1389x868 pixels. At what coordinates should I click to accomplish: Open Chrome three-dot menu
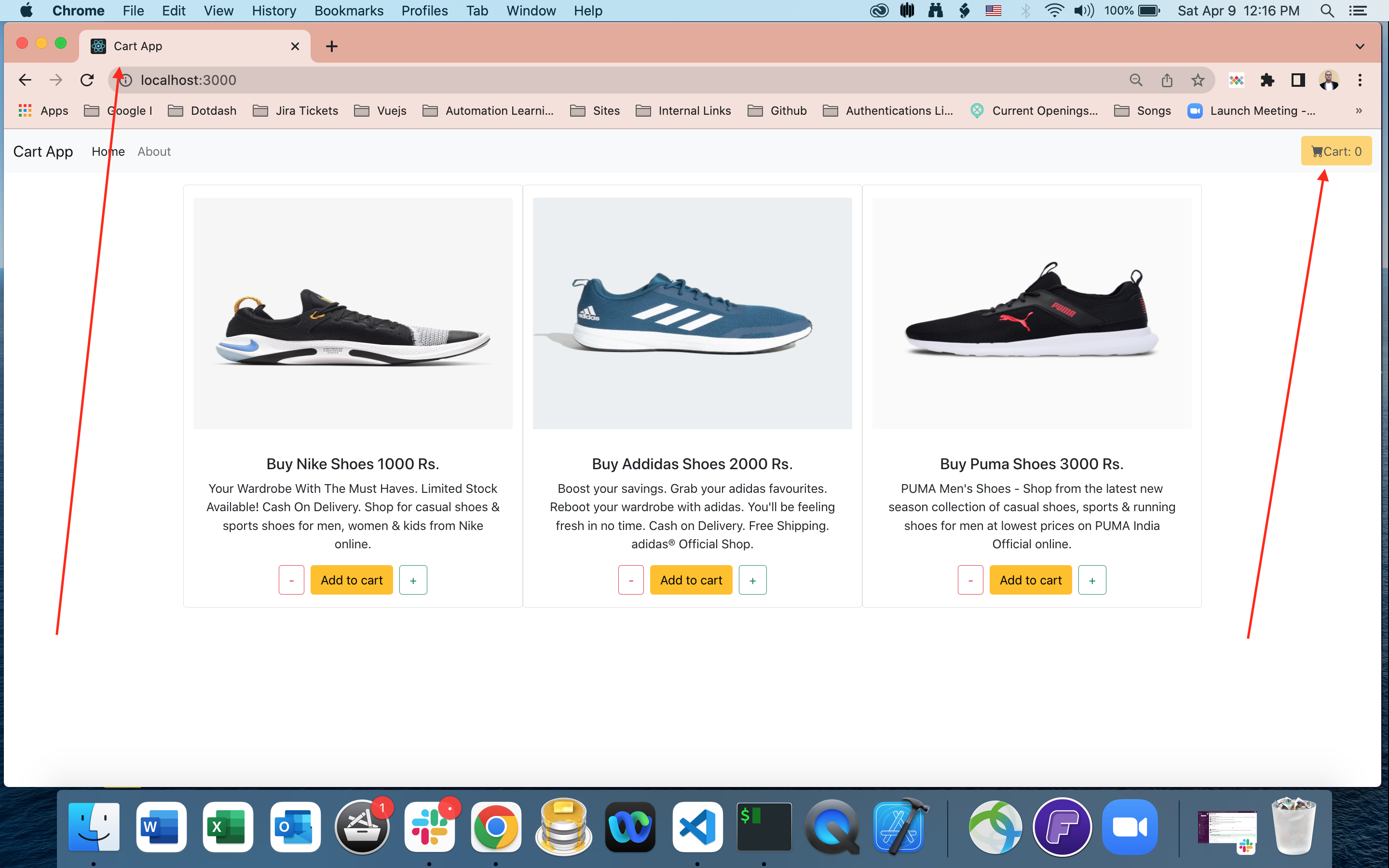[1359, 81]
